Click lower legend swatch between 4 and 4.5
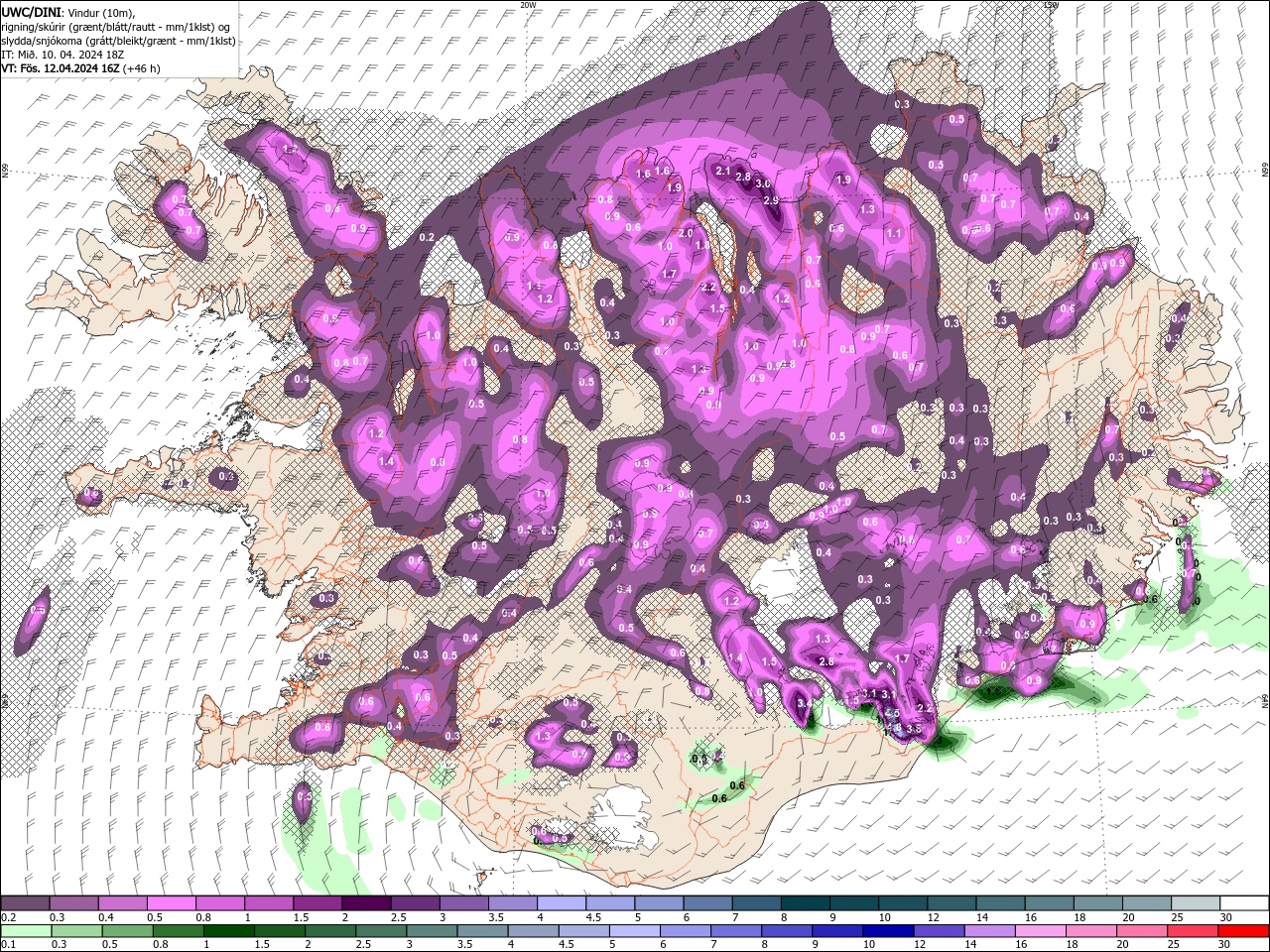The width and height of the screenshot is (1270, 952). pos(534,931)
